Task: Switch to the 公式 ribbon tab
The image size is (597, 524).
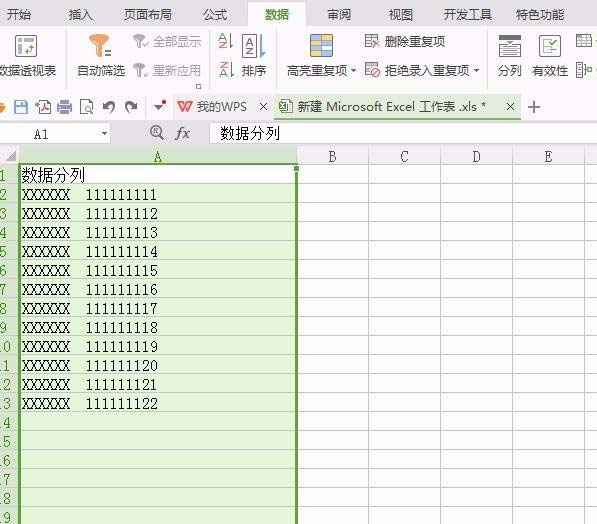Action: [x=215, y=14]
